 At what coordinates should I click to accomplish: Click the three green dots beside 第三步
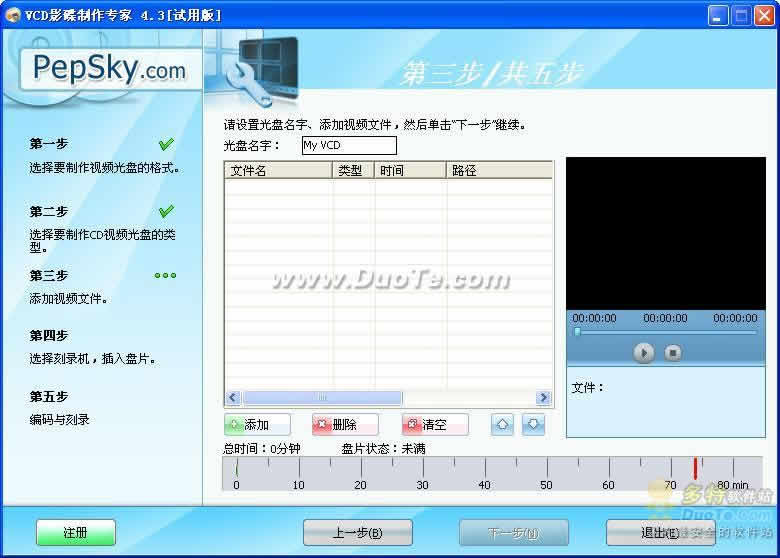[x=166, y=276]
